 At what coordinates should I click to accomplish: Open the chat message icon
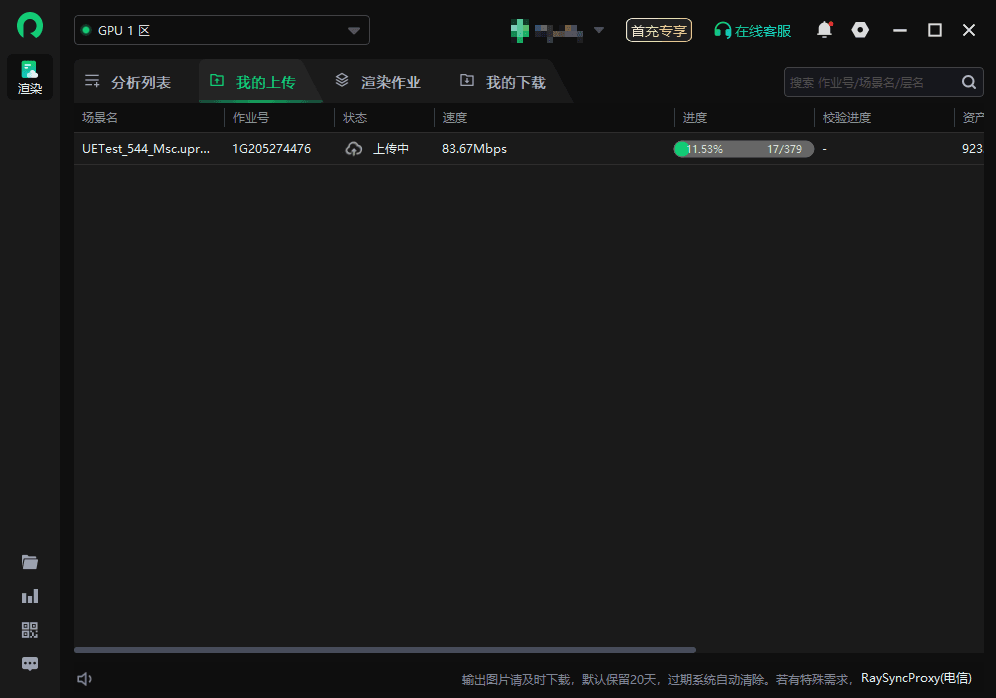(x=30, y=663)
